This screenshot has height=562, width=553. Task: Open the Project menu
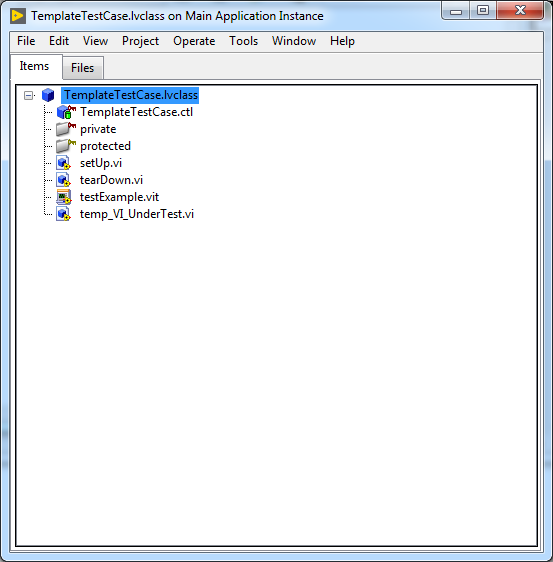click(140, 41)
